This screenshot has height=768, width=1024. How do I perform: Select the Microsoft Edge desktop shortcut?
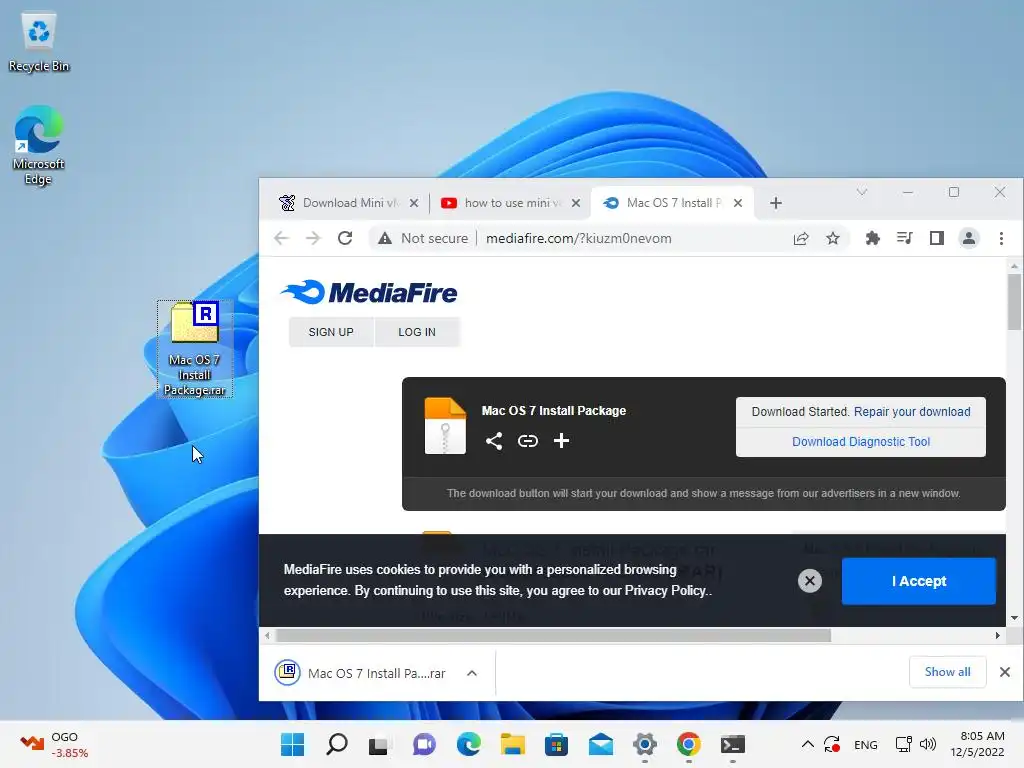pos(39,145)
